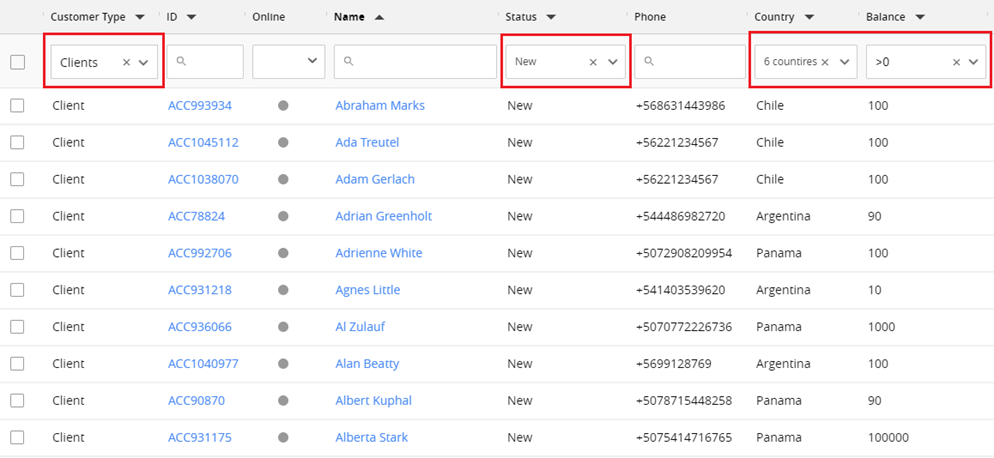Expand the Country filter dropdown chevron
Viewport: 994px width, 458px height.
click(844, 62)
